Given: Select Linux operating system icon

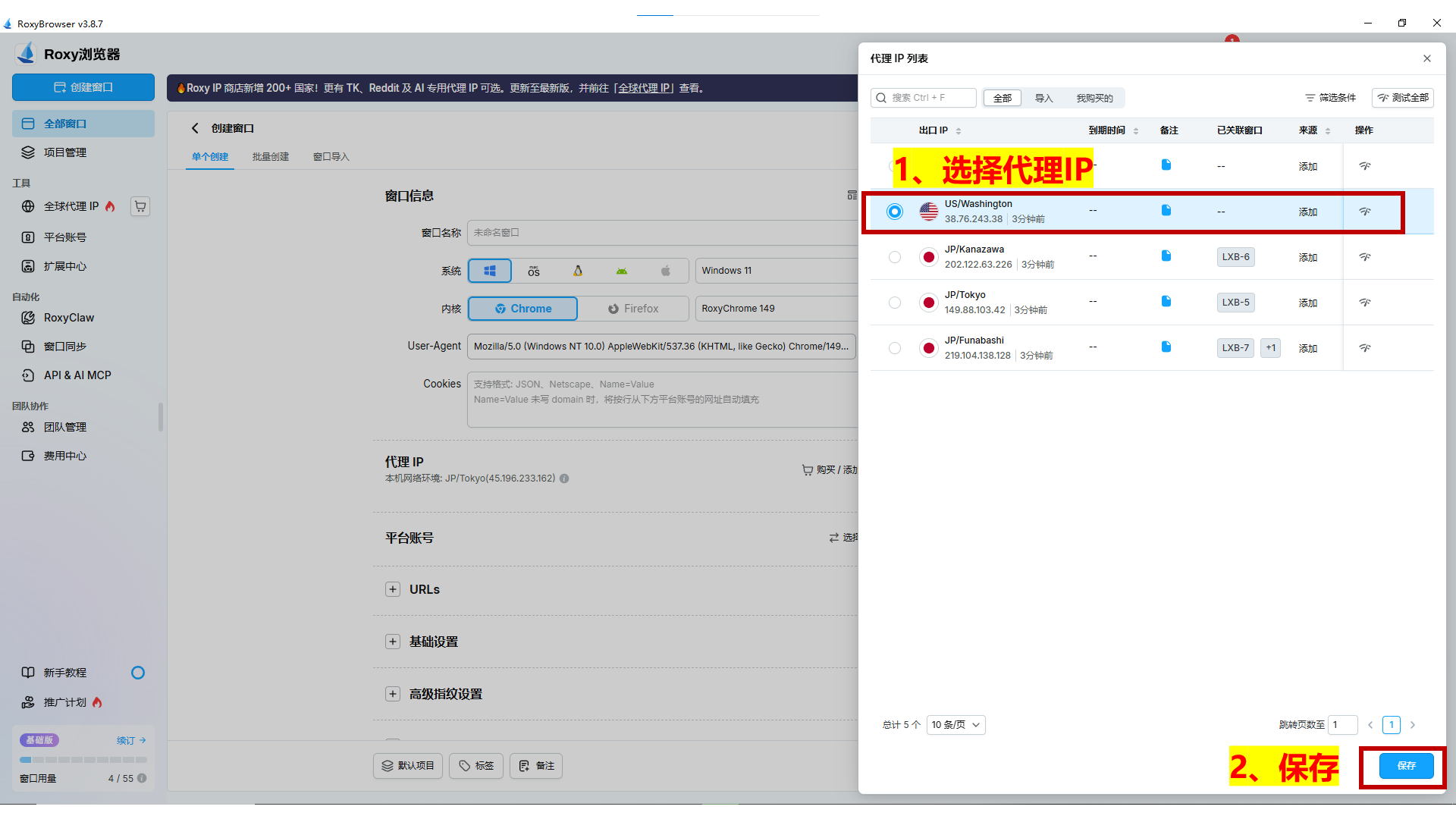Looking at the screenshot, I should click(x=578, y=271).
